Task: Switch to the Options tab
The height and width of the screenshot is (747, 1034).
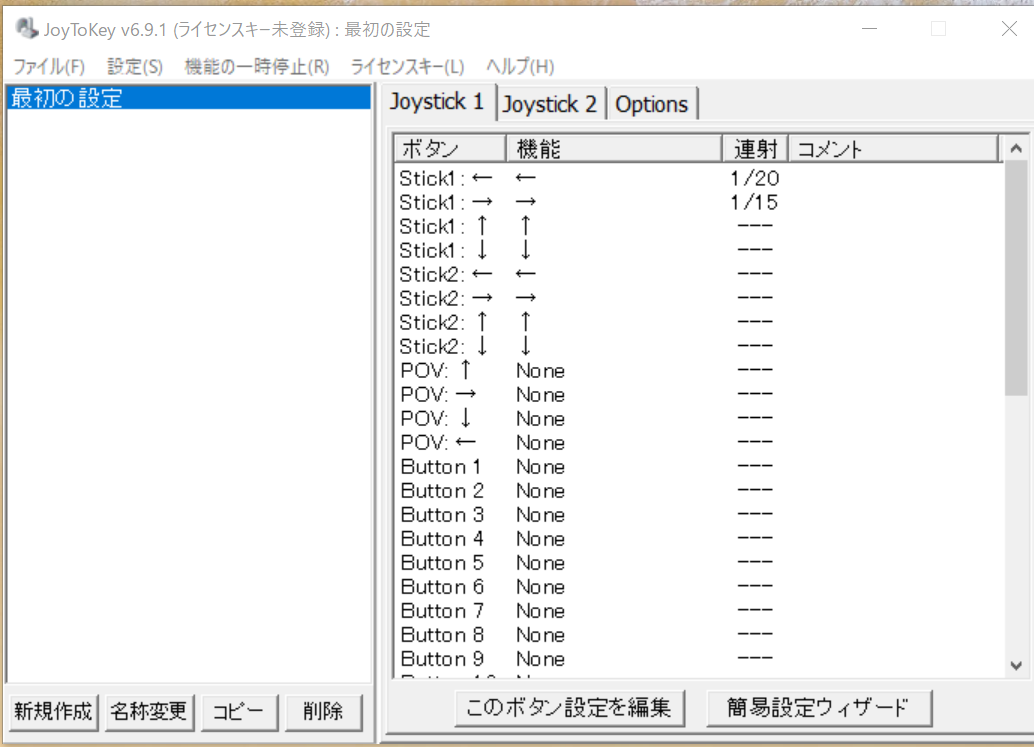Action: coord(652,104)
